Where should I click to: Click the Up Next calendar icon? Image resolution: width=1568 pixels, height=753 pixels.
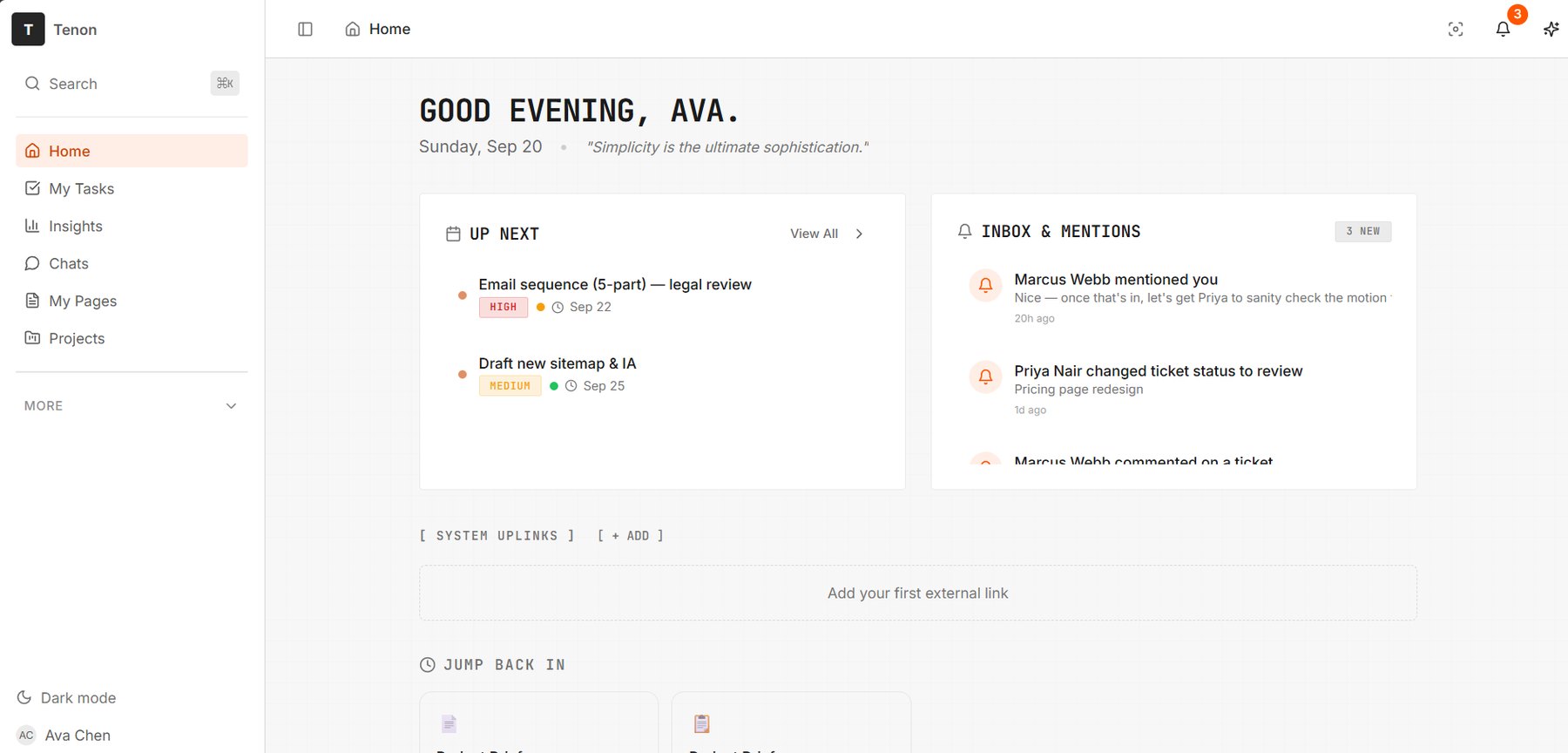(453, 234)
